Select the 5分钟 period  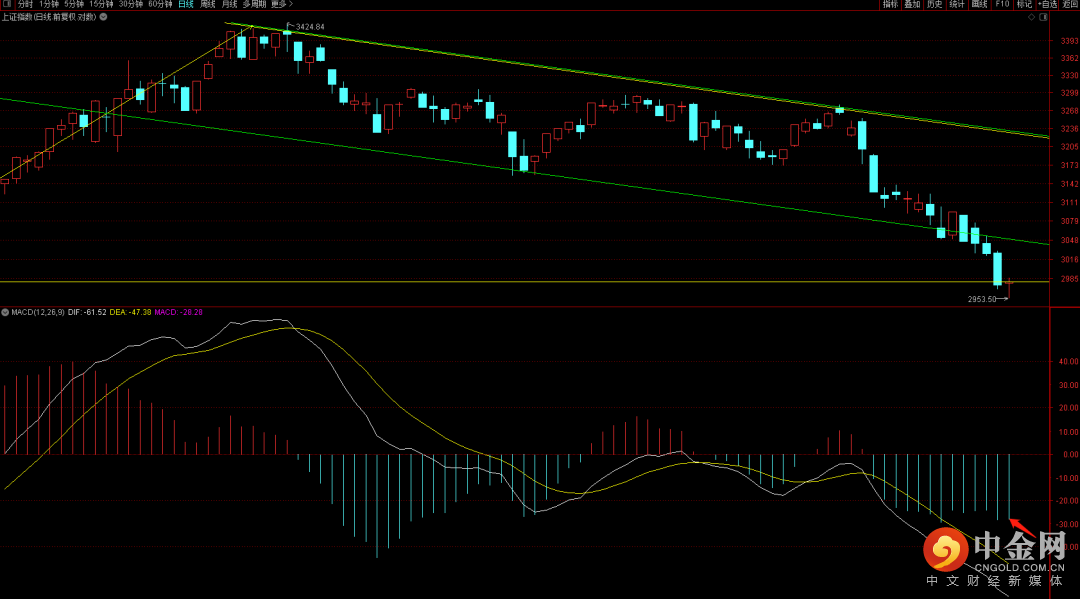pyautogui.click(x=74, y=4)
